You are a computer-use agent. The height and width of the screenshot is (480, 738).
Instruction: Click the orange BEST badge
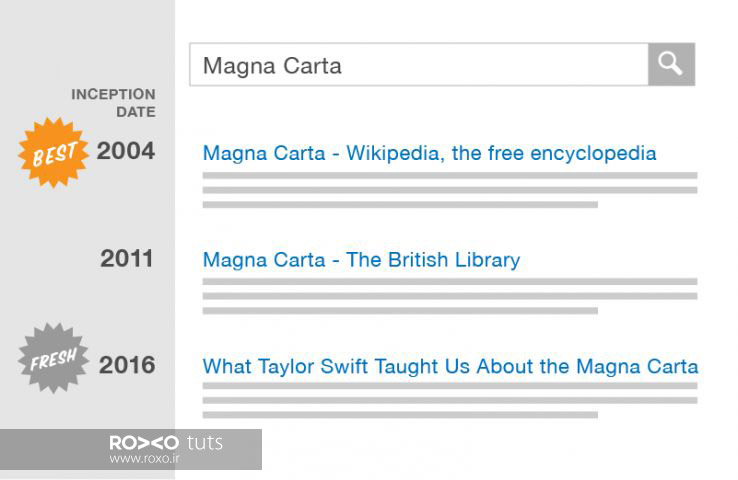pyautogui.click(x=53, y=152)
